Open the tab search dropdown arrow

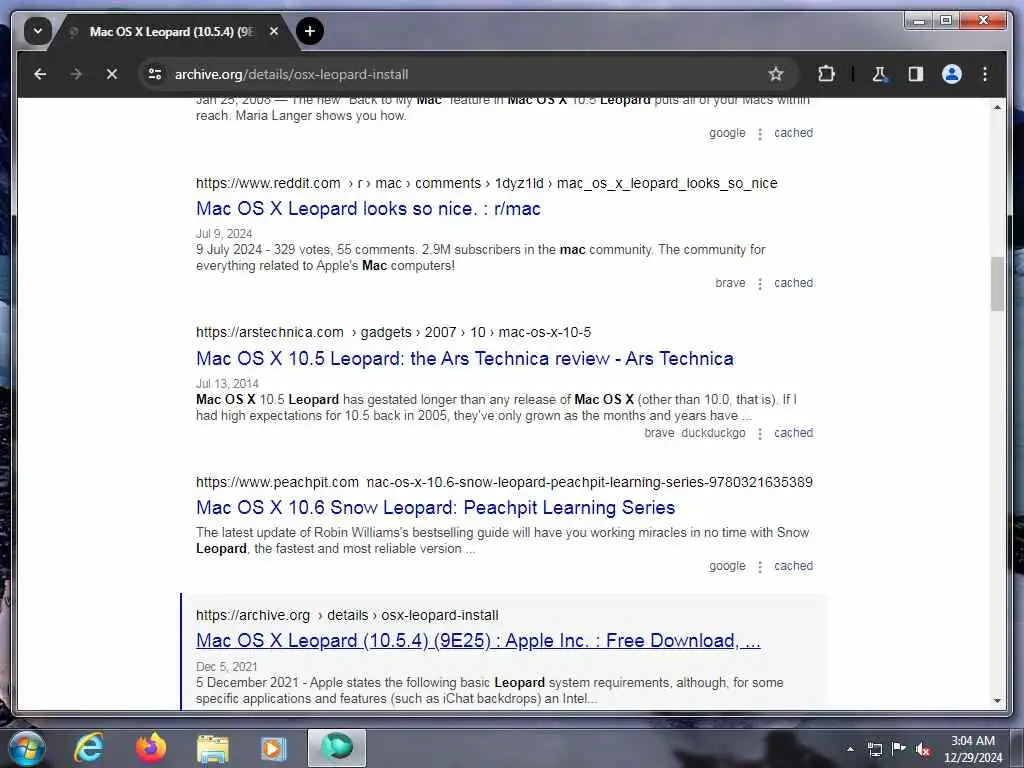(x=38, y=31)
